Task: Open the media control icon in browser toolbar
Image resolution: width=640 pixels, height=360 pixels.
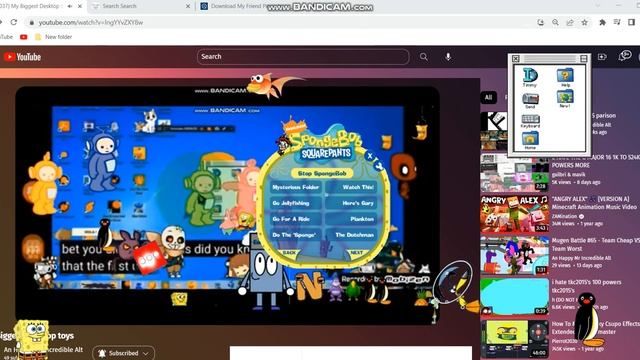Action: pos(617,22)
